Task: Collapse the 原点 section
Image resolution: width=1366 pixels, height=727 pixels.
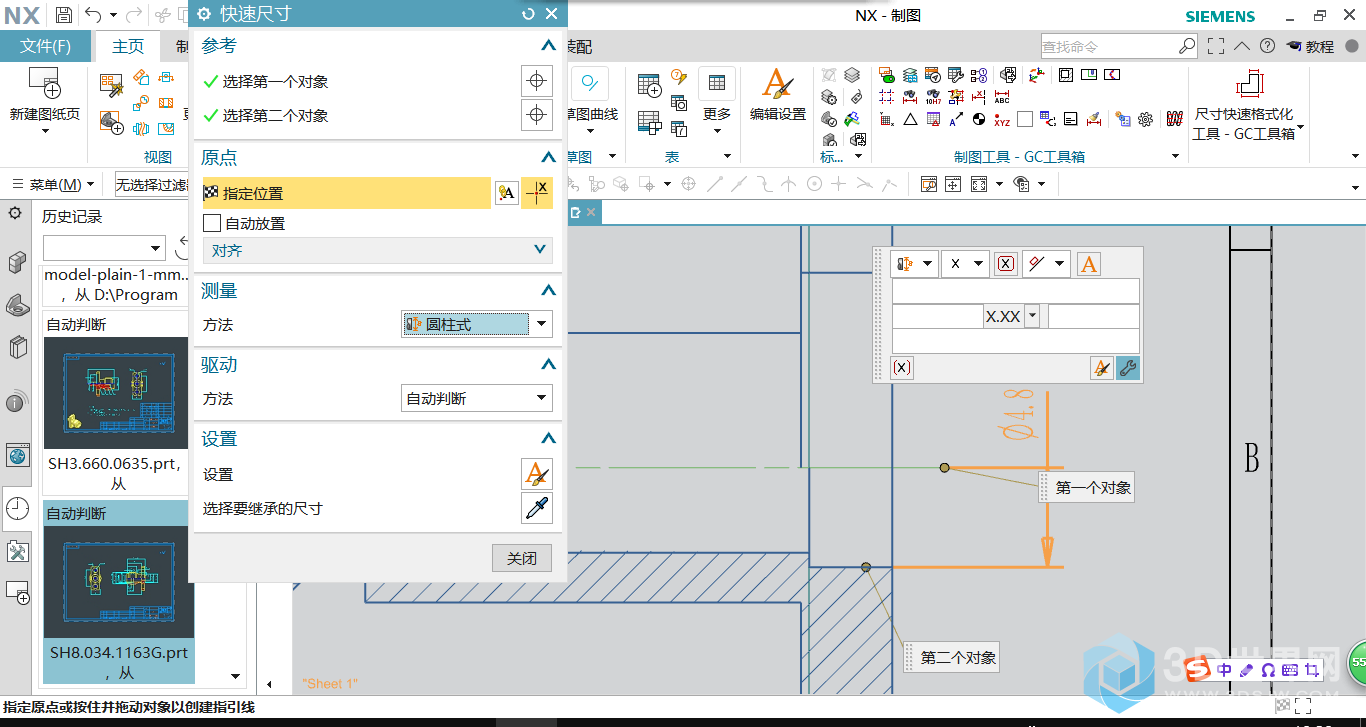Action: pyautogui.click(x=547, y=158)
